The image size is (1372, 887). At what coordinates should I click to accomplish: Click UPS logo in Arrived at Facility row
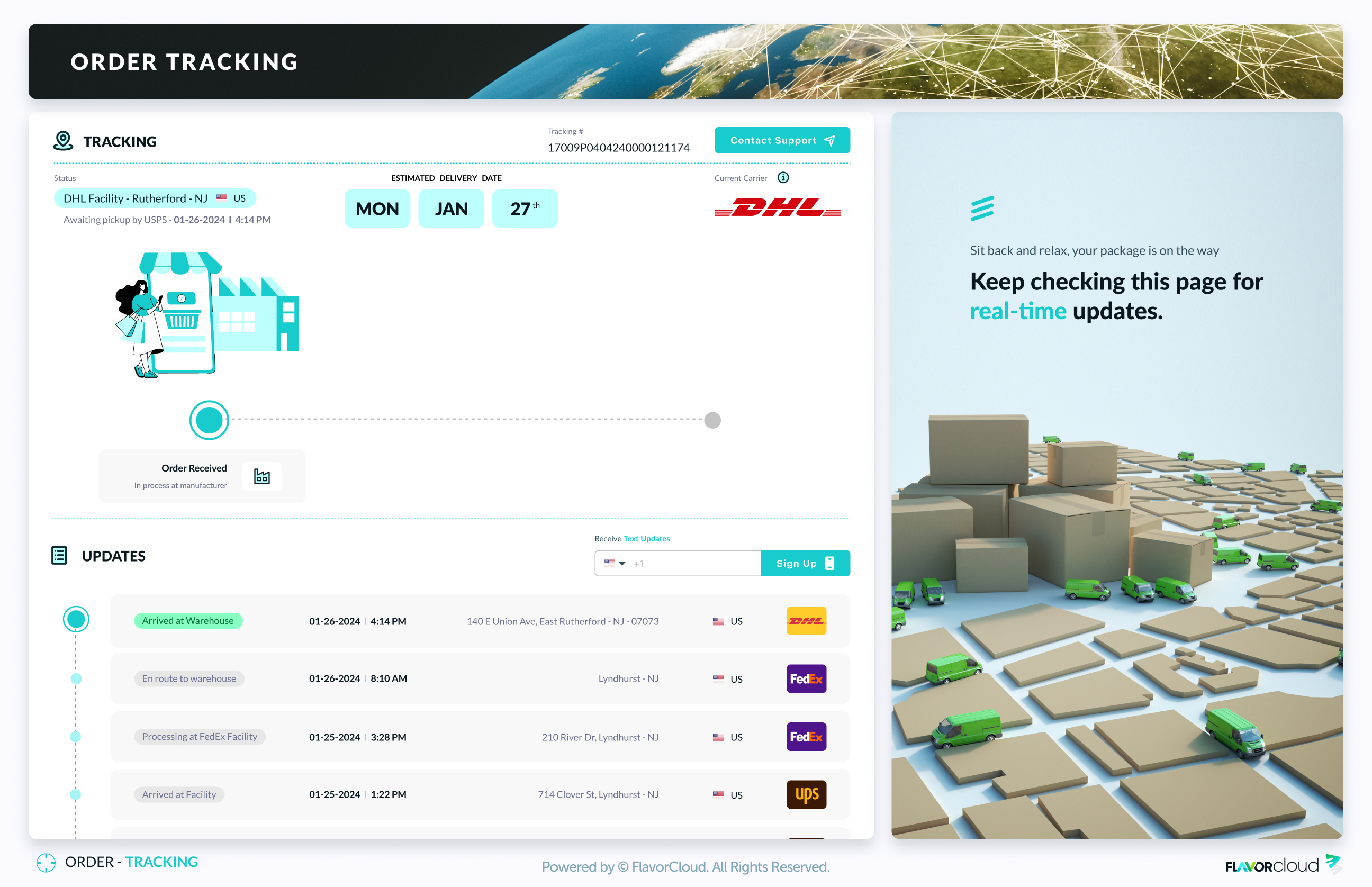click(x=806, y=794)
